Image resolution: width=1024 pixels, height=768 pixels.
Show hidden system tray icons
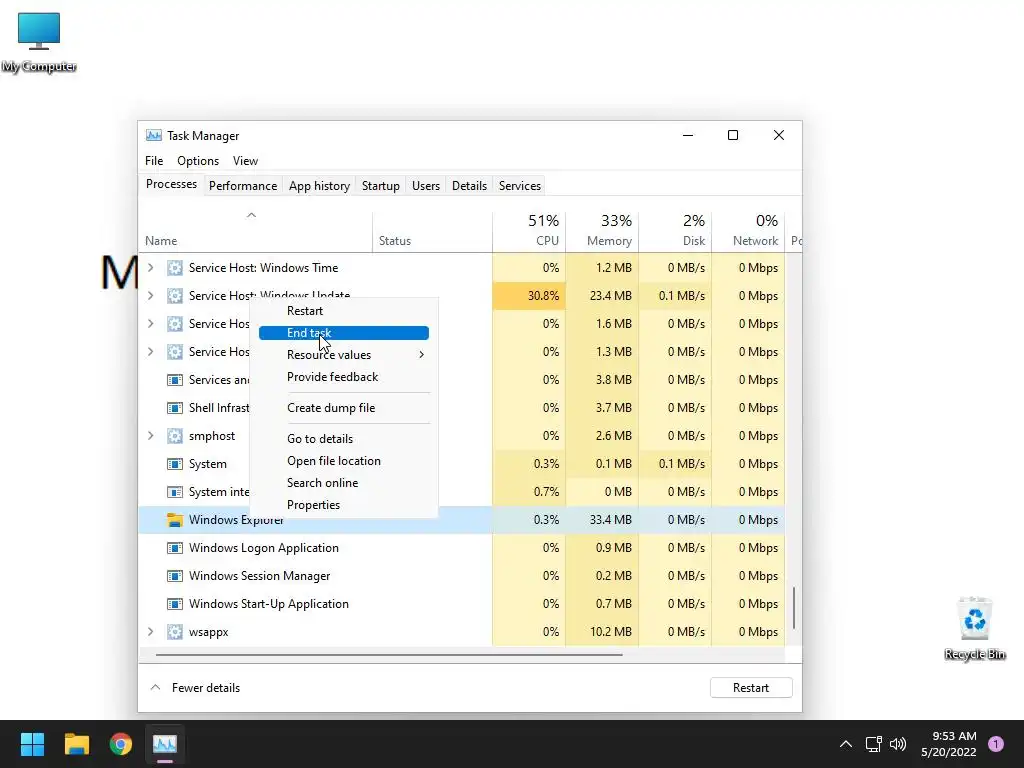click(846, 744)
